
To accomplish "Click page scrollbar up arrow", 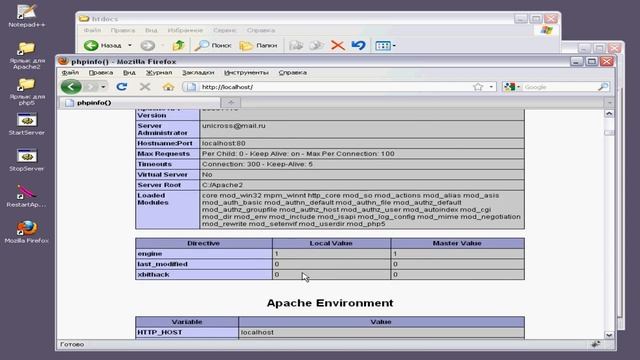I will 609,113.
